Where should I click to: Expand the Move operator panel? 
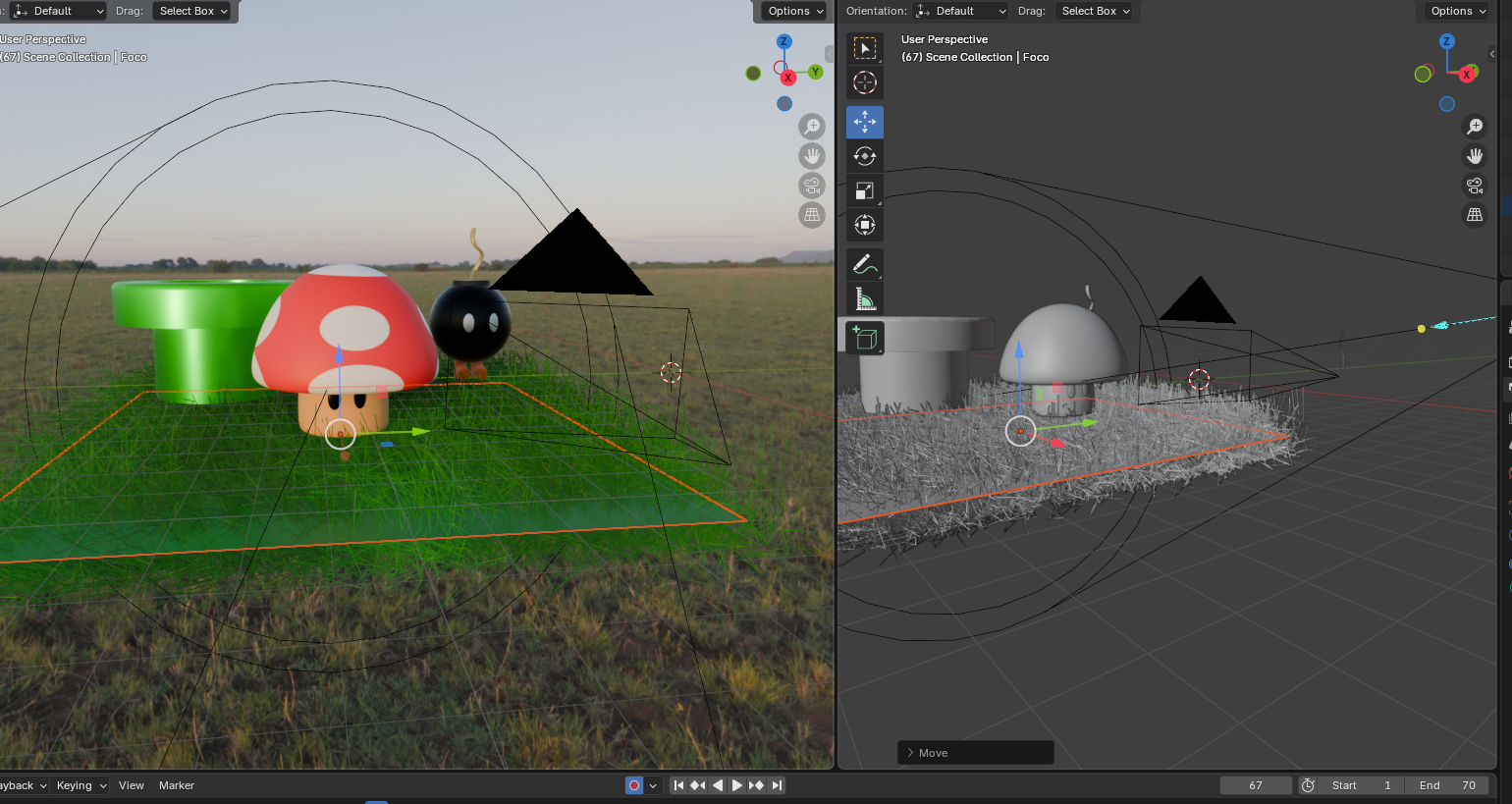(976, 753)
